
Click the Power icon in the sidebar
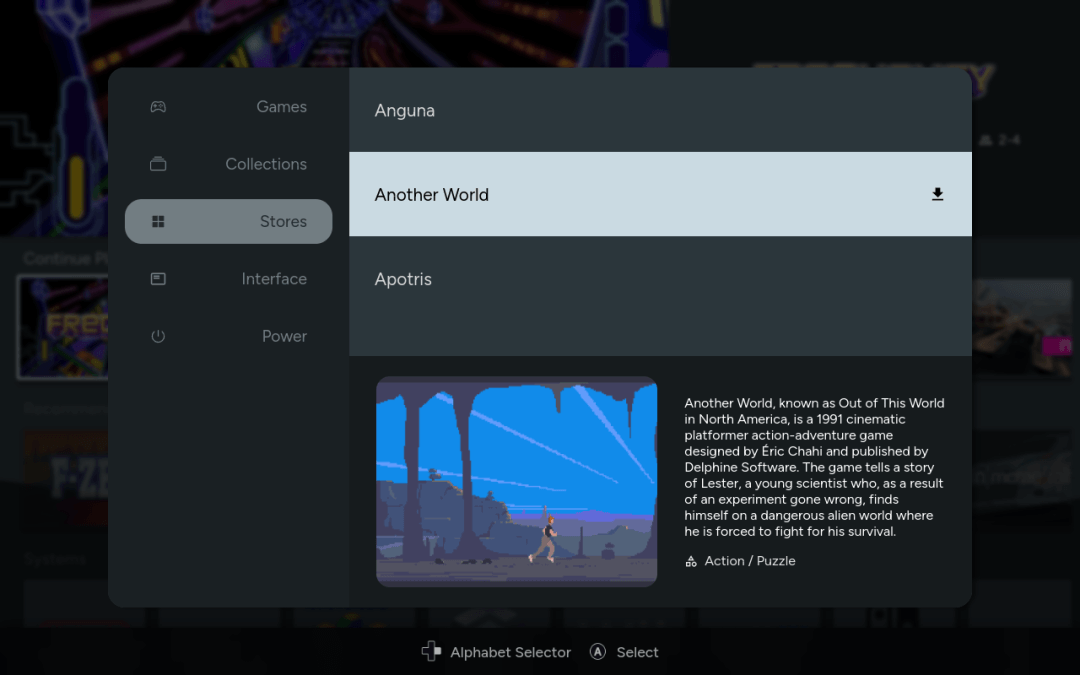tap(158, 336)
